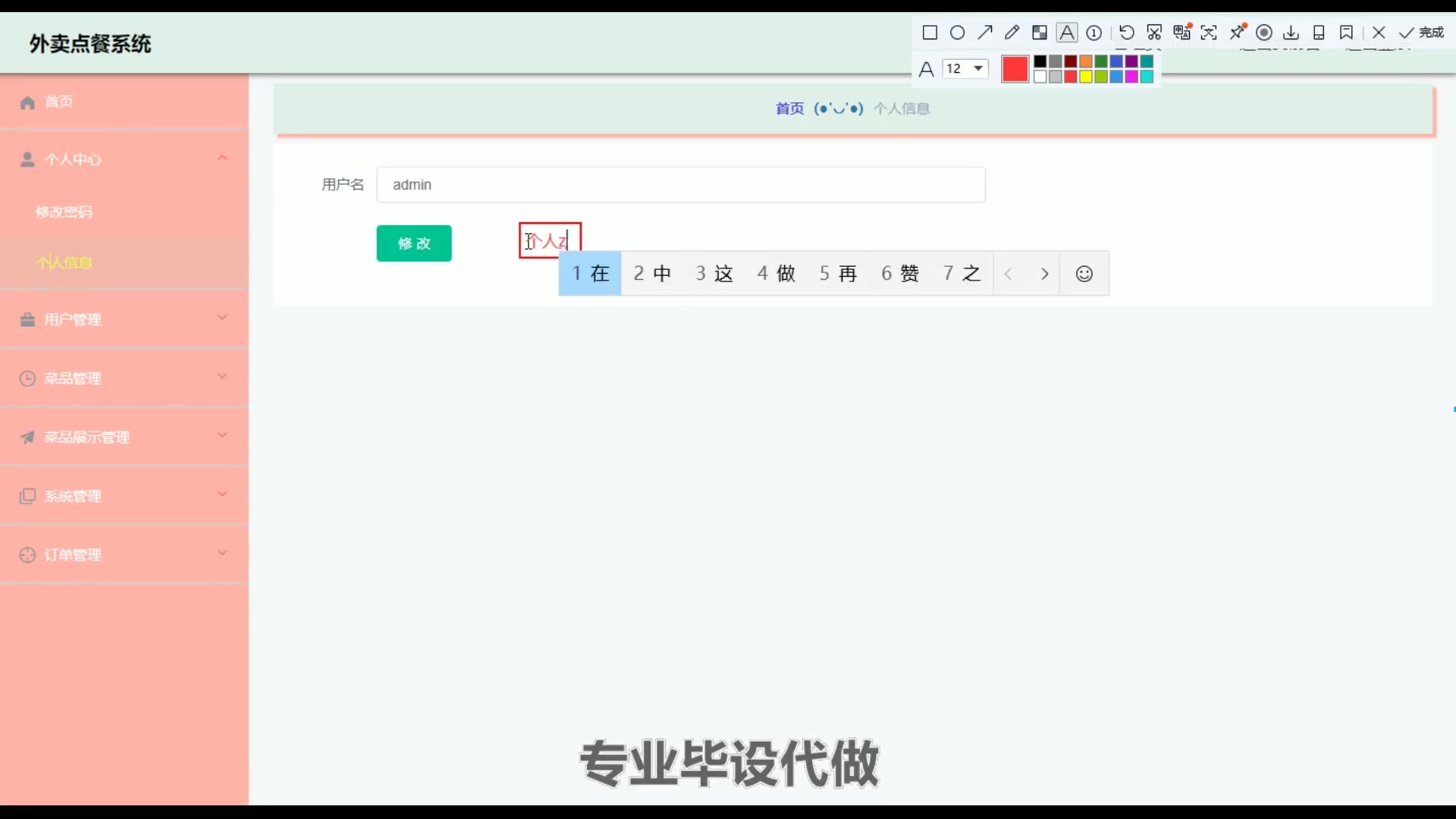1456x819 pixels.
Task: Click the download save icon
Action: 1291,33
